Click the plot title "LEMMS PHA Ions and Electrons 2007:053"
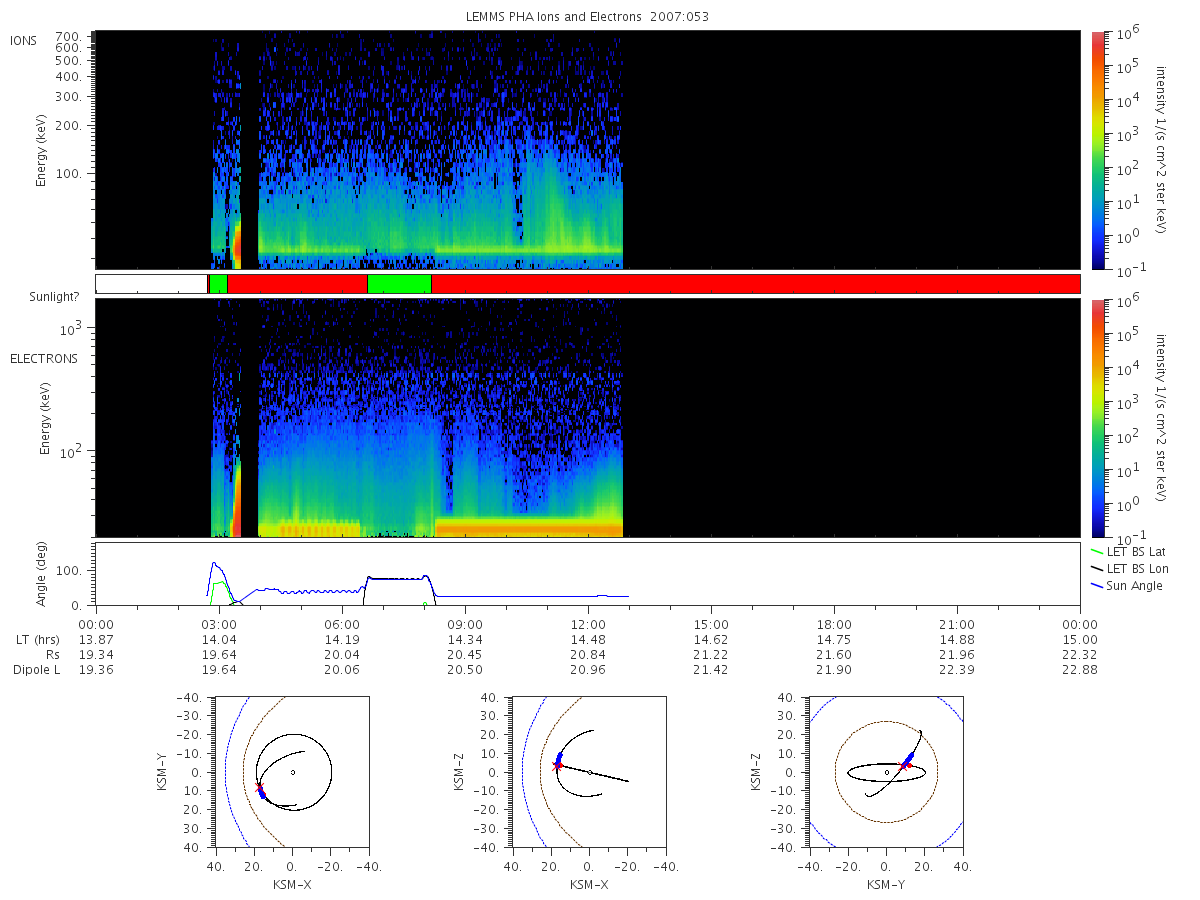This screenshot has width=1200, height=900. coord(588,17)
